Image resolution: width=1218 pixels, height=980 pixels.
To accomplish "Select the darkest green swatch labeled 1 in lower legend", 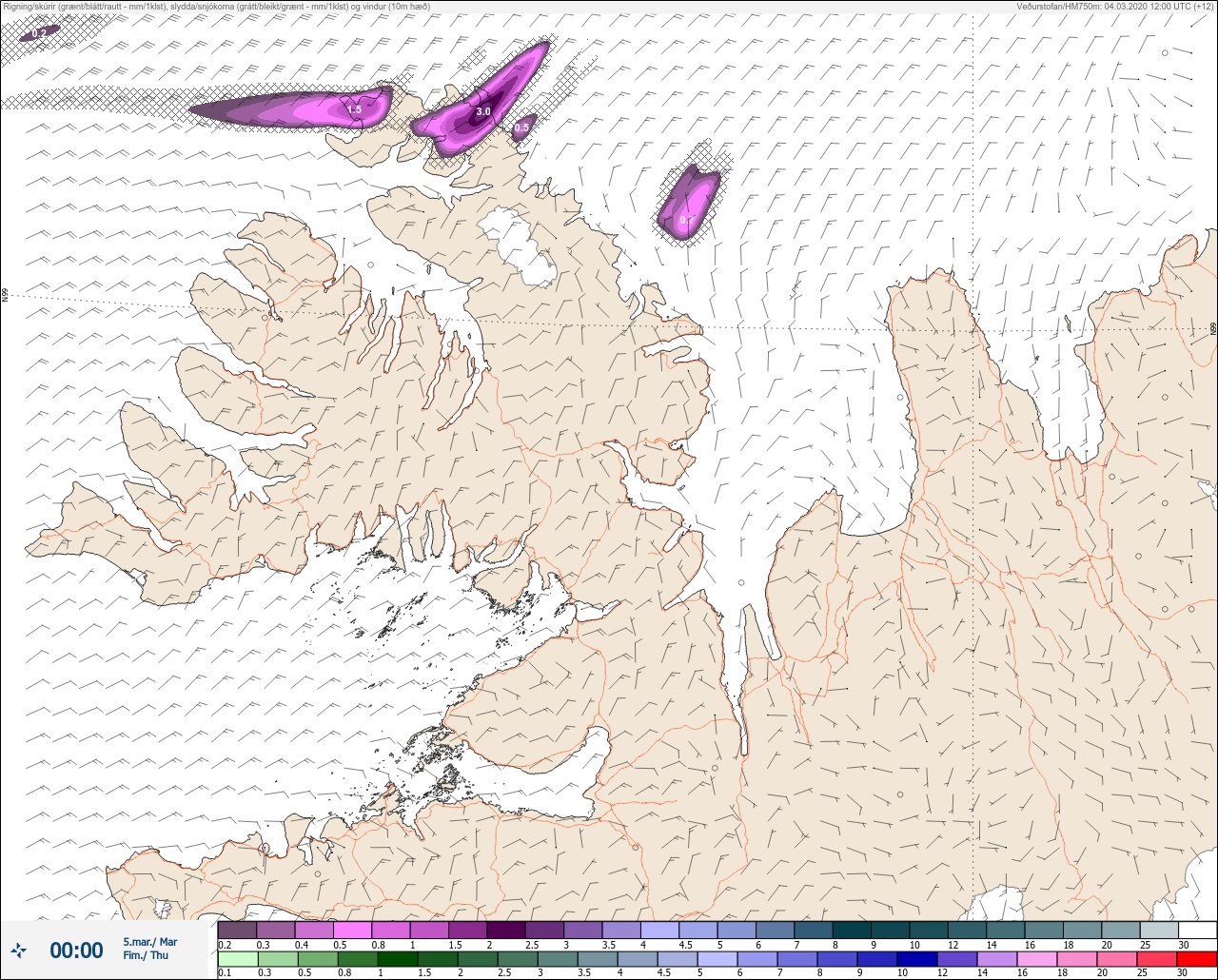I will (396, 959).
